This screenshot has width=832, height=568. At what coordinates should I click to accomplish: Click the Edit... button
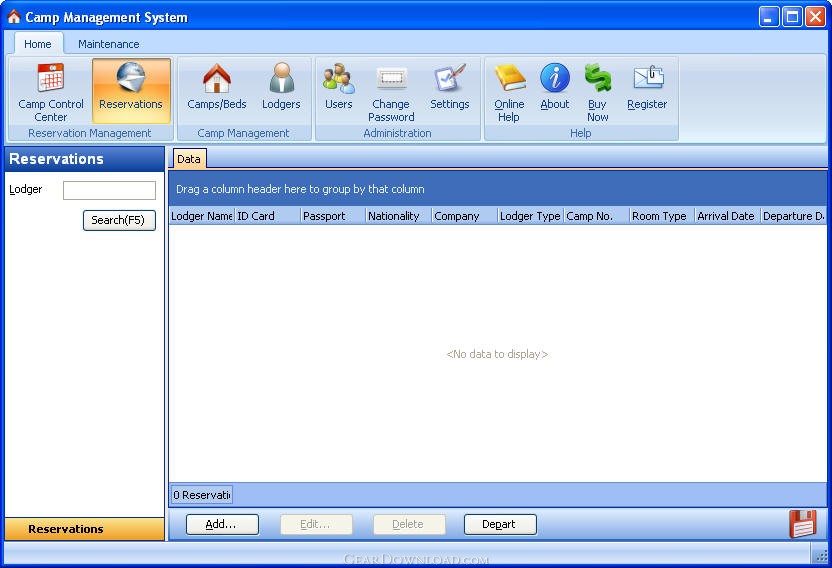point(316,524)
